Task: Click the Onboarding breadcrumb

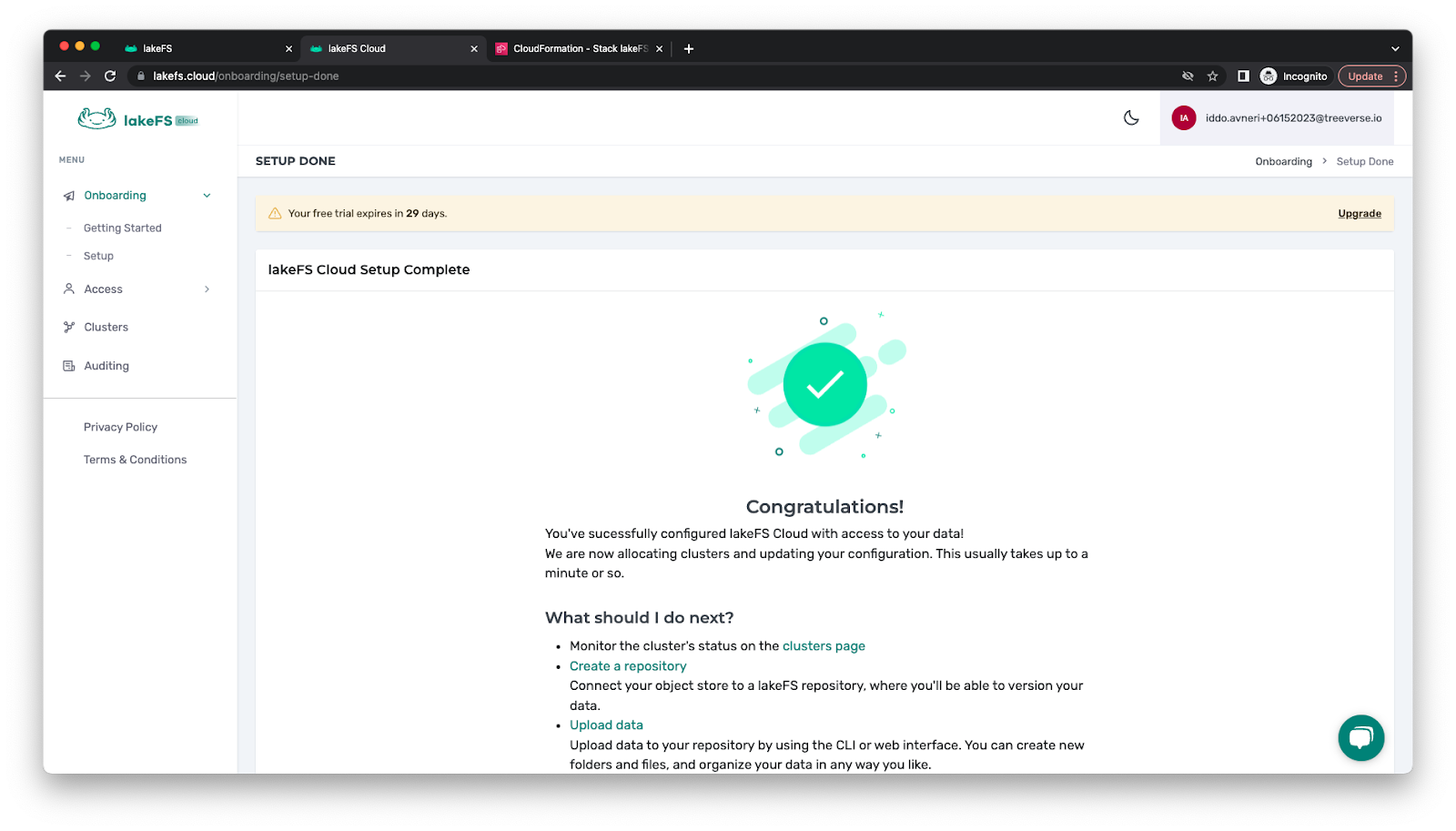Action: 1283,162
